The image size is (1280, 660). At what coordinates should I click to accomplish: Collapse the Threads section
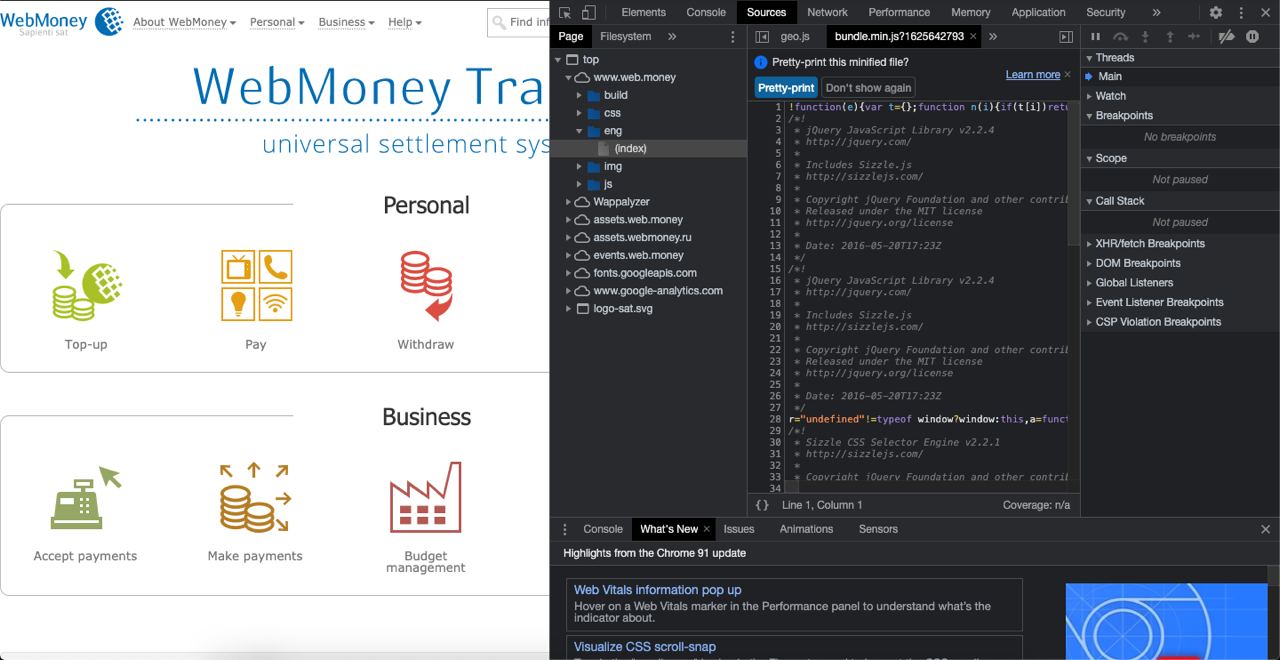tap(1089, 58)
